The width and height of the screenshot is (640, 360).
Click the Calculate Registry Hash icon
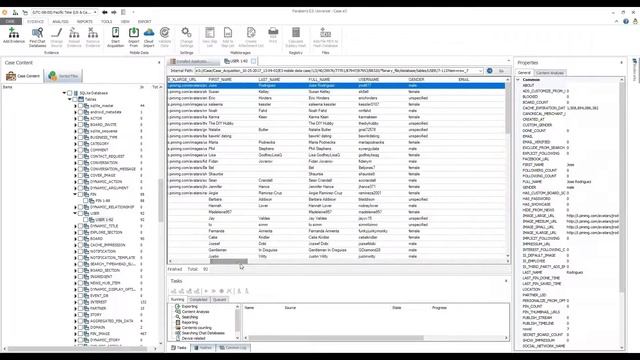click(x=296, y=33)
